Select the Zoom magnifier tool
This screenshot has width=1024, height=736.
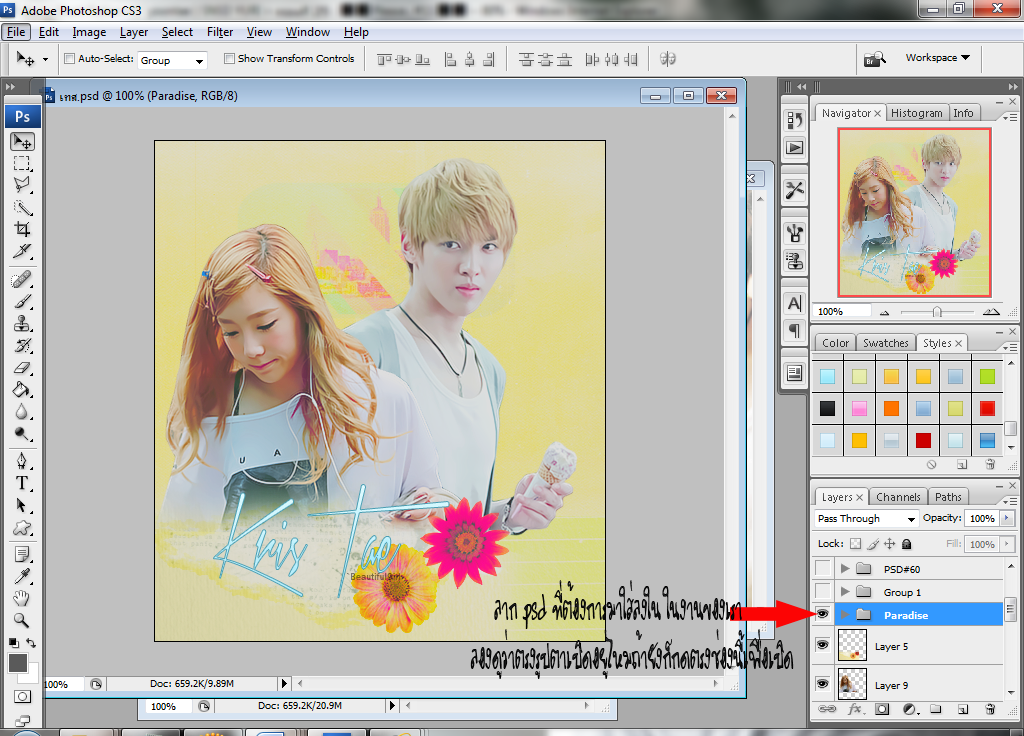click(x=22, y=620)
